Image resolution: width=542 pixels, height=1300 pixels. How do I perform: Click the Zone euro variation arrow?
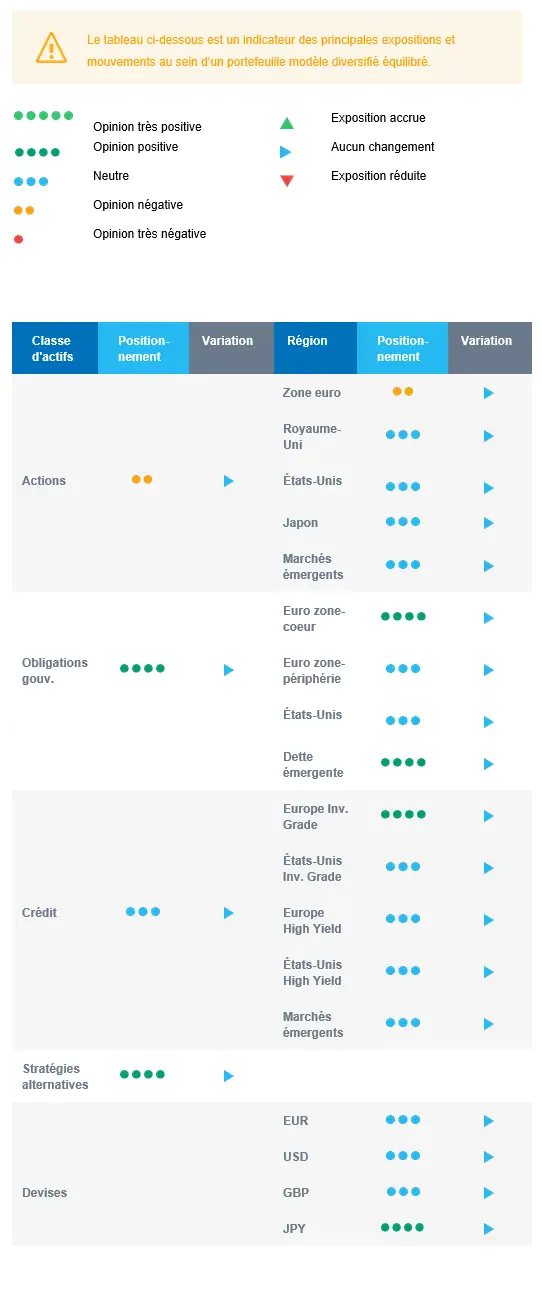point(489,393)
